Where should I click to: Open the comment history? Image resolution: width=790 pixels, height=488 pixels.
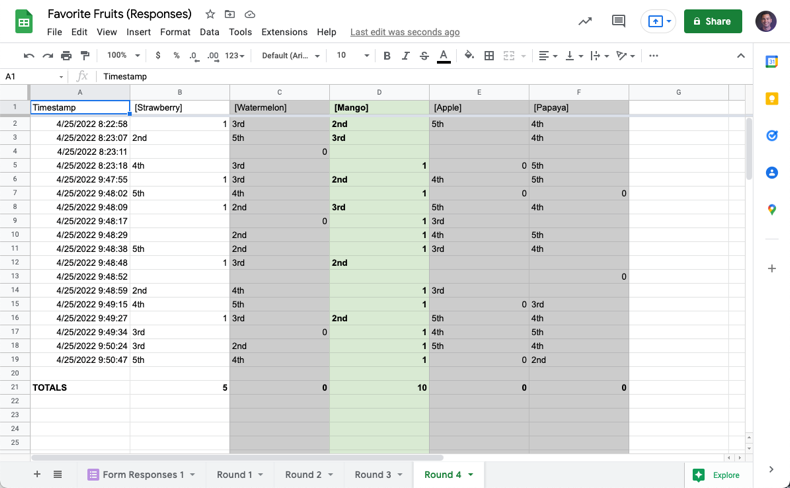[x=618, y=21]
